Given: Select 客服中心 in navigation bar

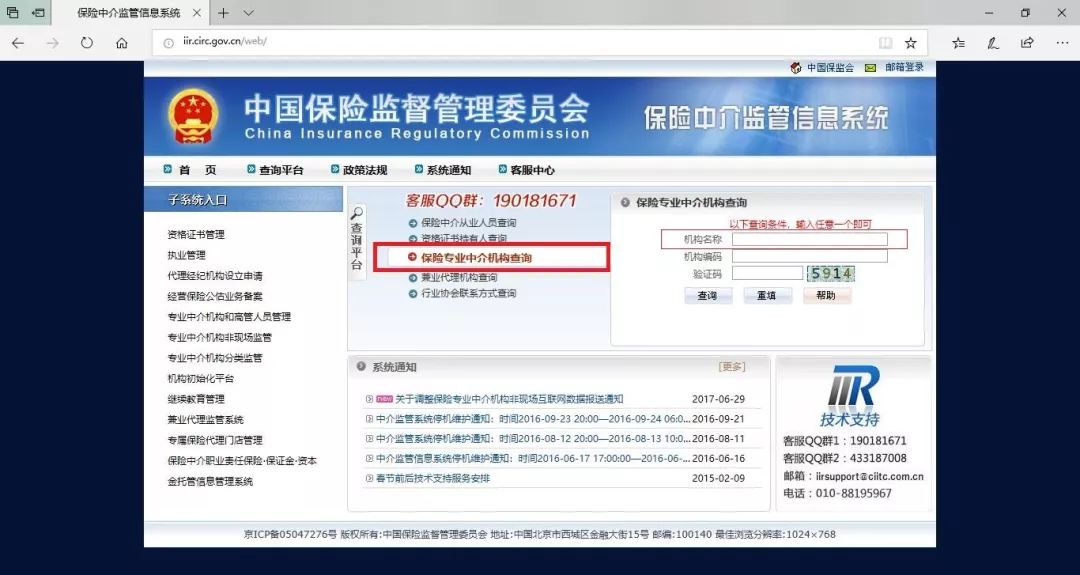Looking at the screenshot, I should tap(532, 169).
